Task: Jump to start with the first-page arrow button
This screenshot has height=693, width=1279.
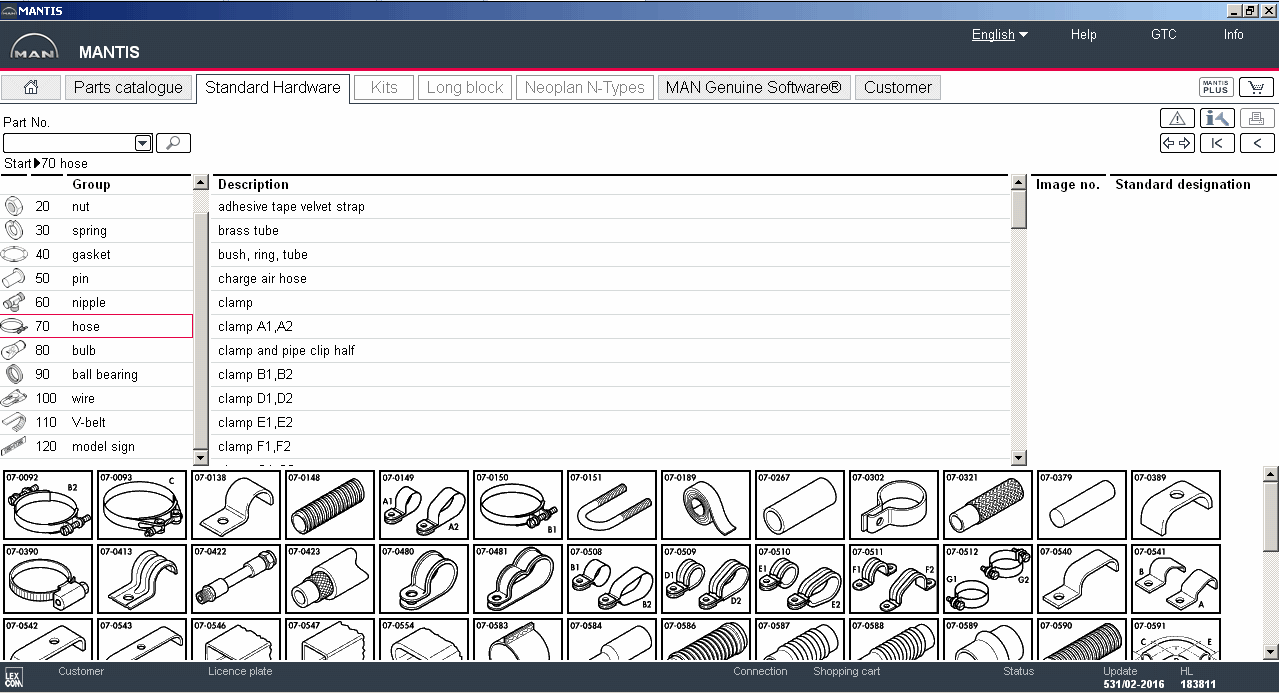Action: point(1217,143)
